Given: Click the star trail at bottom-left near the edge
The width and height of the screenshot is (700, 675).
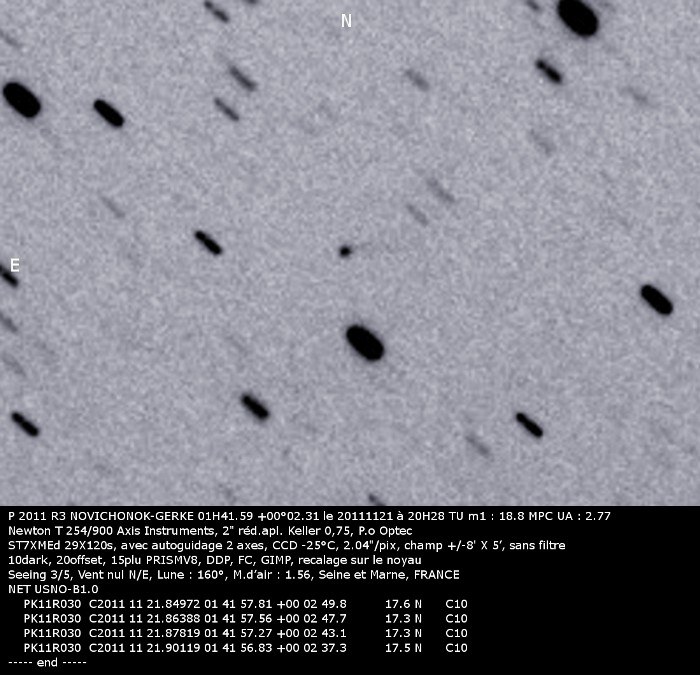Looking at the screenshot, I should 25,424.
